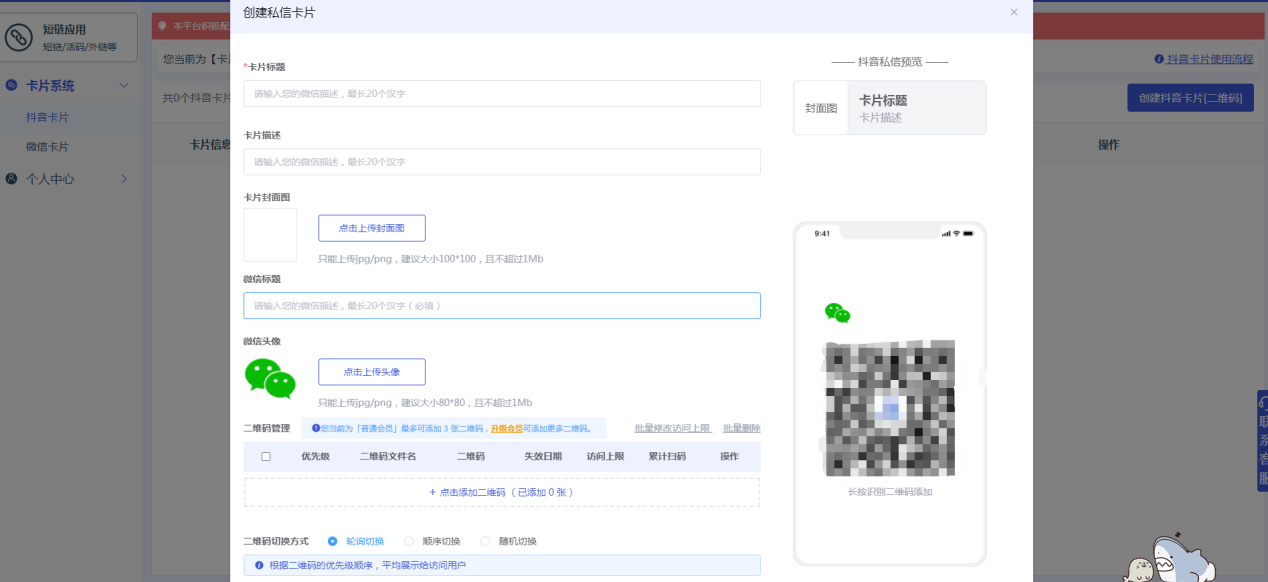Screen dimensions: 1268x582
Task: Expand the 个人中心 menu arrow
Action: [x=124, y=179]
